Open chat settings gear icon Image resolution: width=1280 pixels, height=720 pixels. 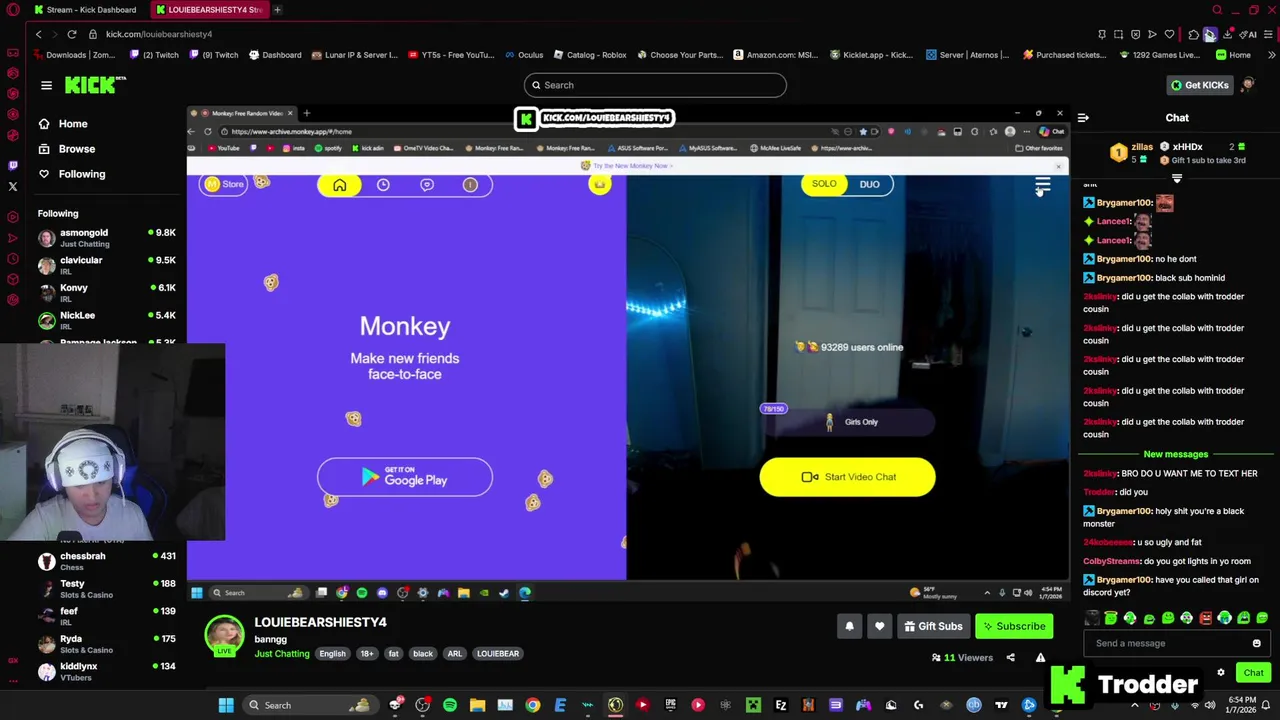pos(1220,673)
